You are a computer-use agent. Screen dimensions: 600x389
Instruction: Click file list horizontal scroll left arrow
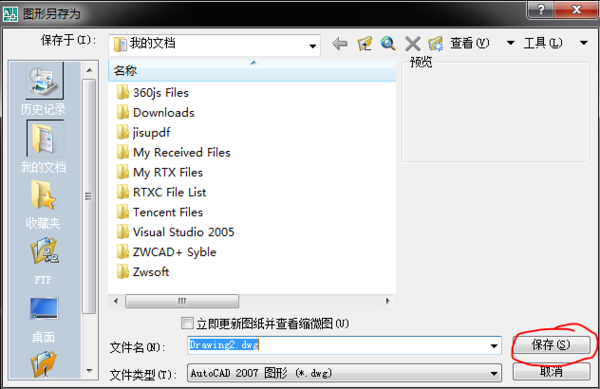pos(116,301)
